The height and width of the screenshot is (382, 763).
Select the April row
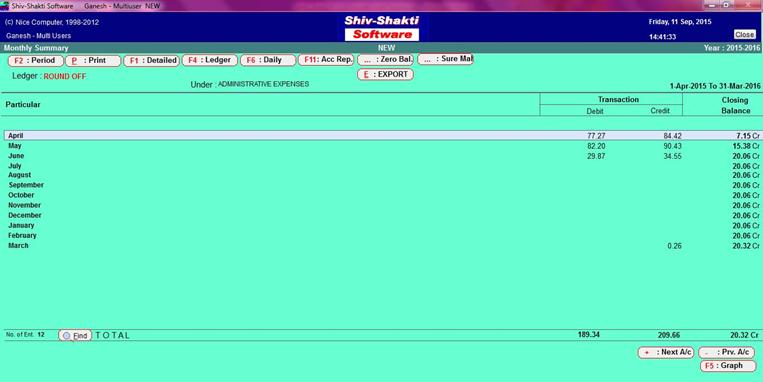382,136
